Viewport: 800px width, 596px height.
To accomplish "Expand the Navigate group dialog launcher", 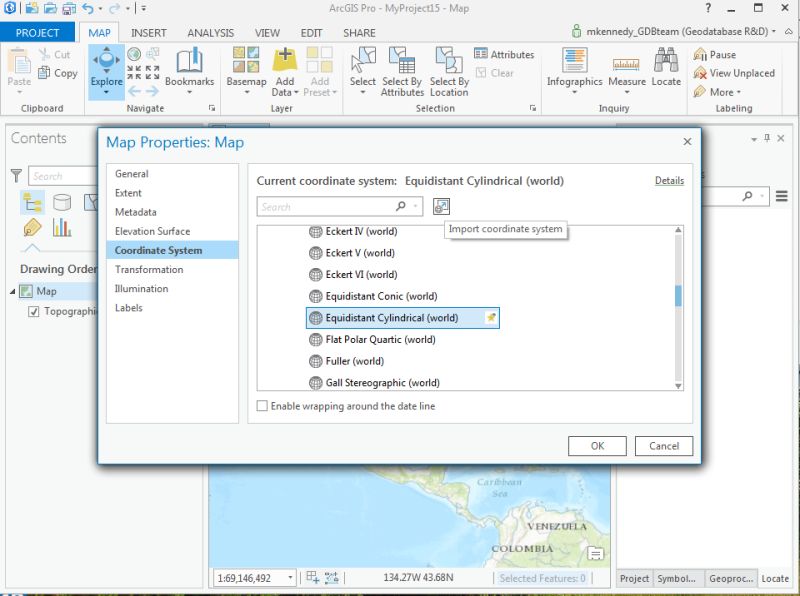I will (x=212, y=108).
